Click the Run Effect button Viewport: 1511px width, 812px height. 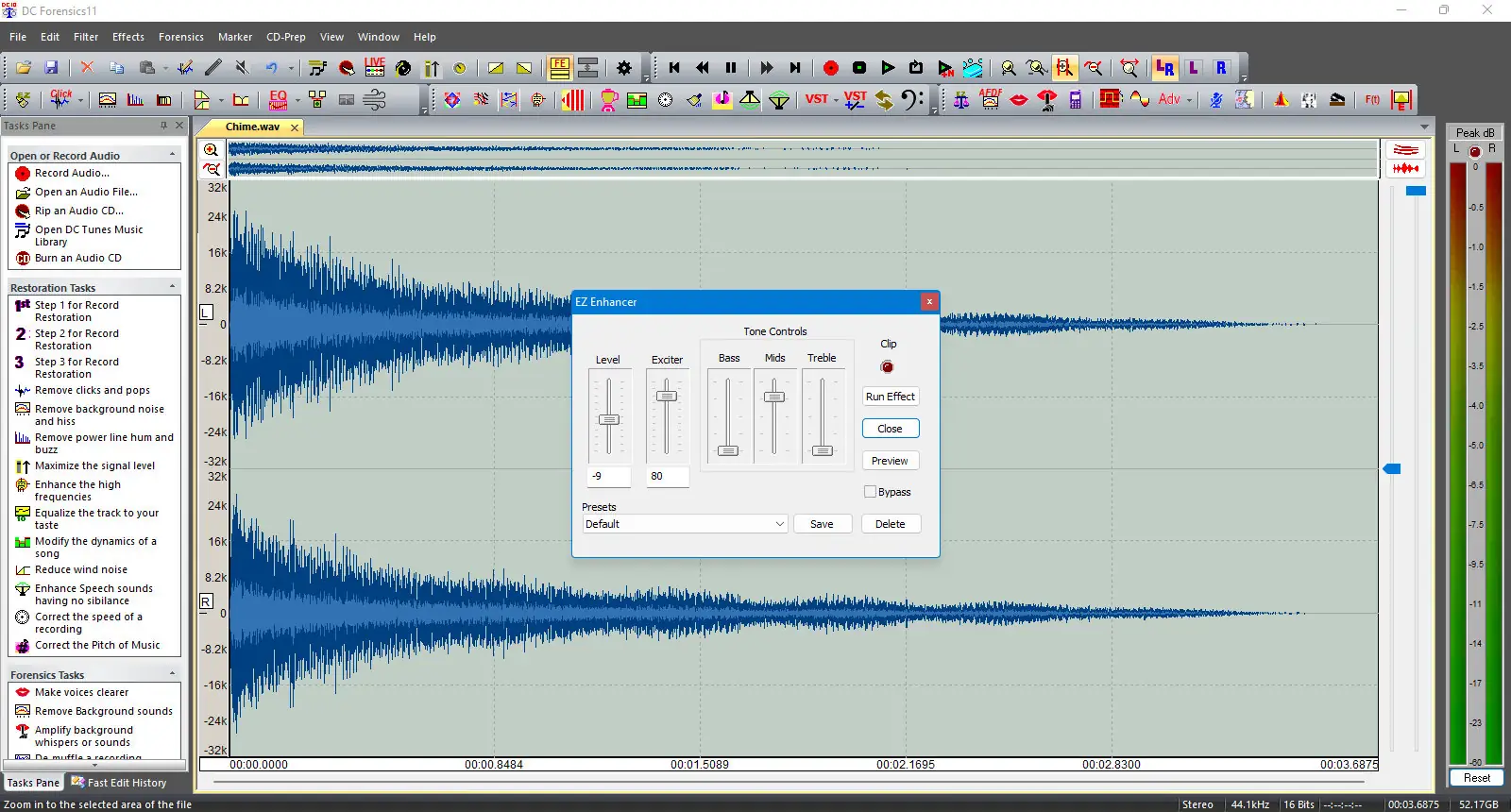[890, 397]
